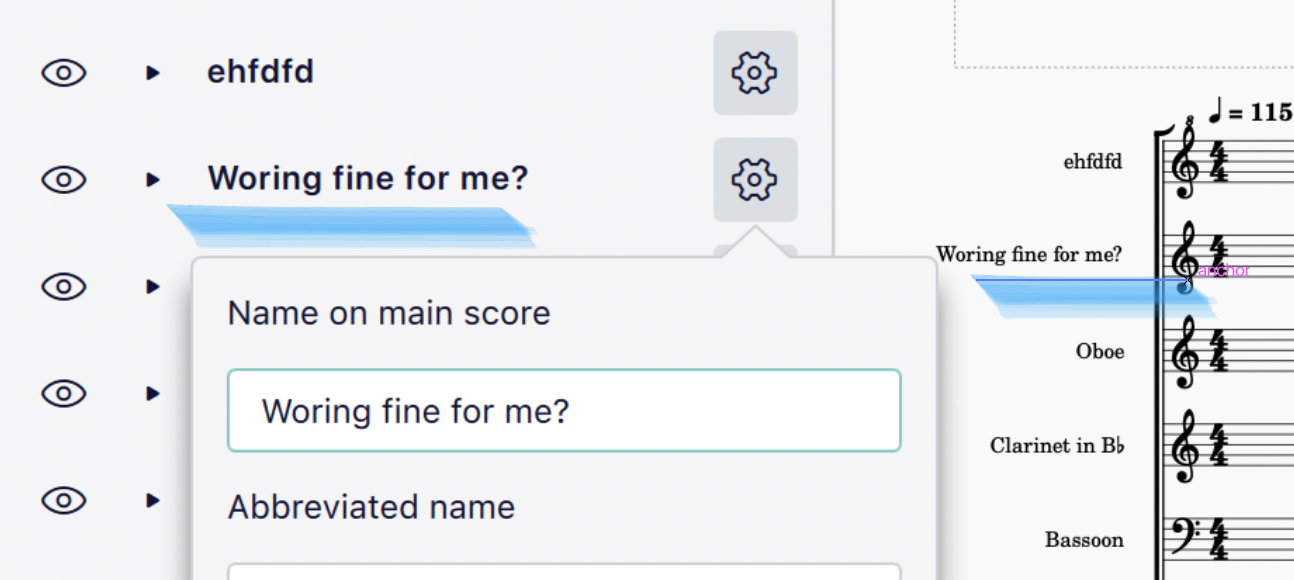Click the anchor marker on the score
1294x580 pixels.
click(1222, 270)
